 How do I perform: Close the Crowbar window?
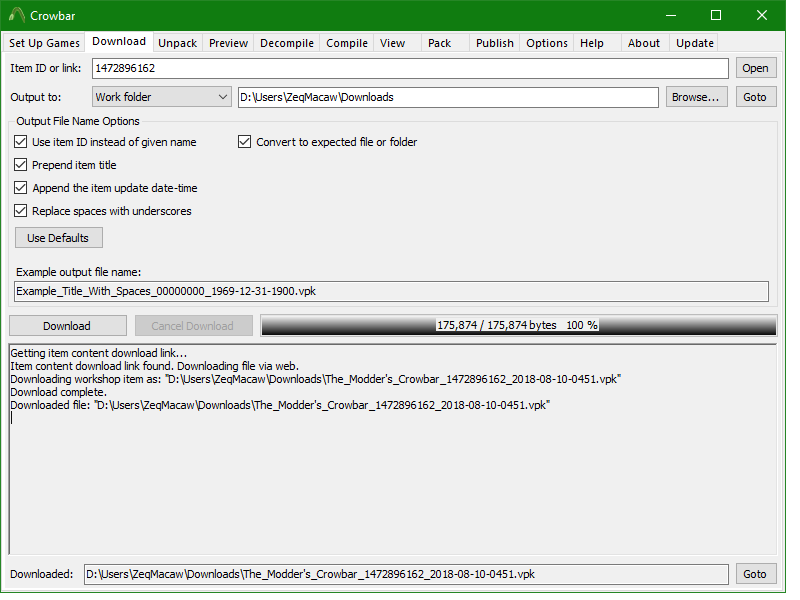click(762, 15)
